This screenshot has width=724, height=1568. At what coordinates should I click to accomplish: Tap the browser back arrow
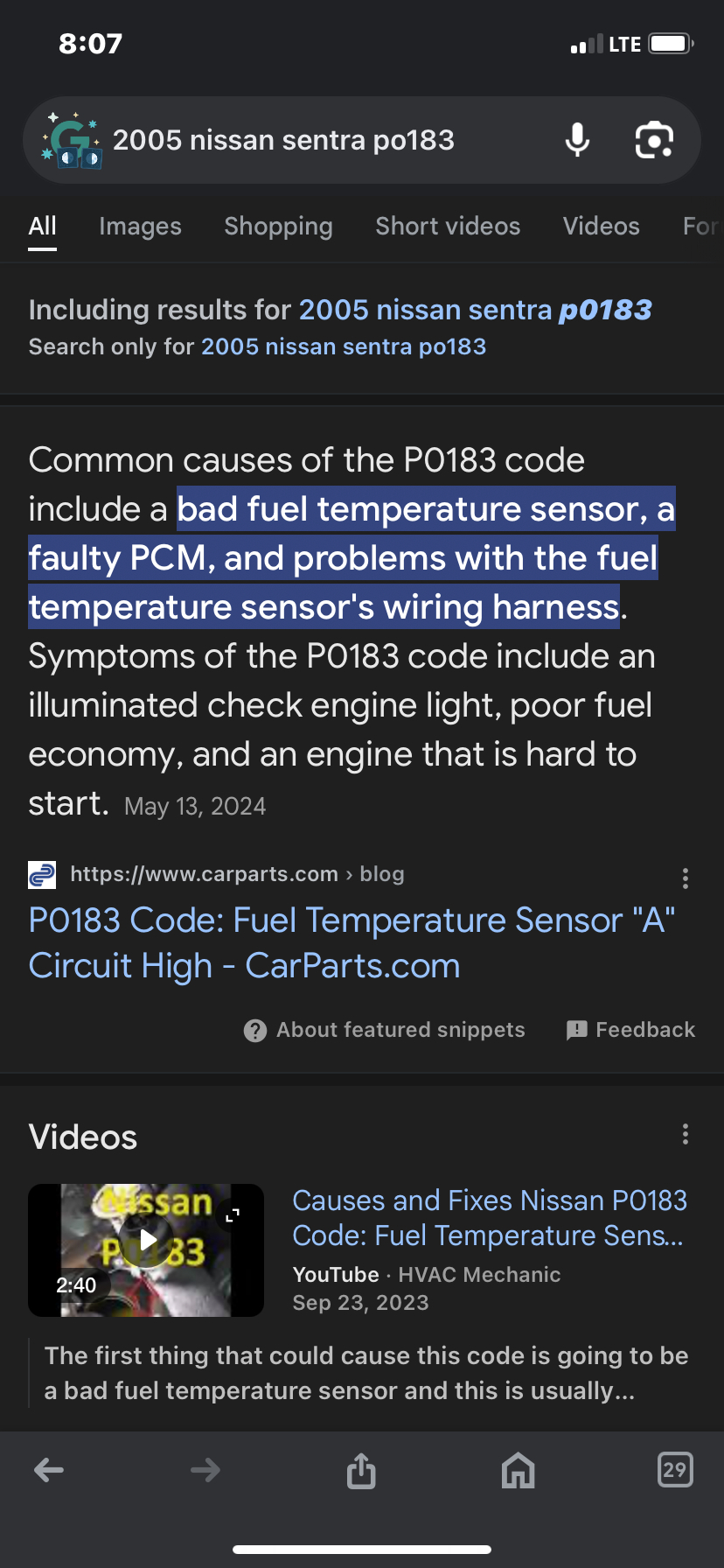pos(49,1470)
